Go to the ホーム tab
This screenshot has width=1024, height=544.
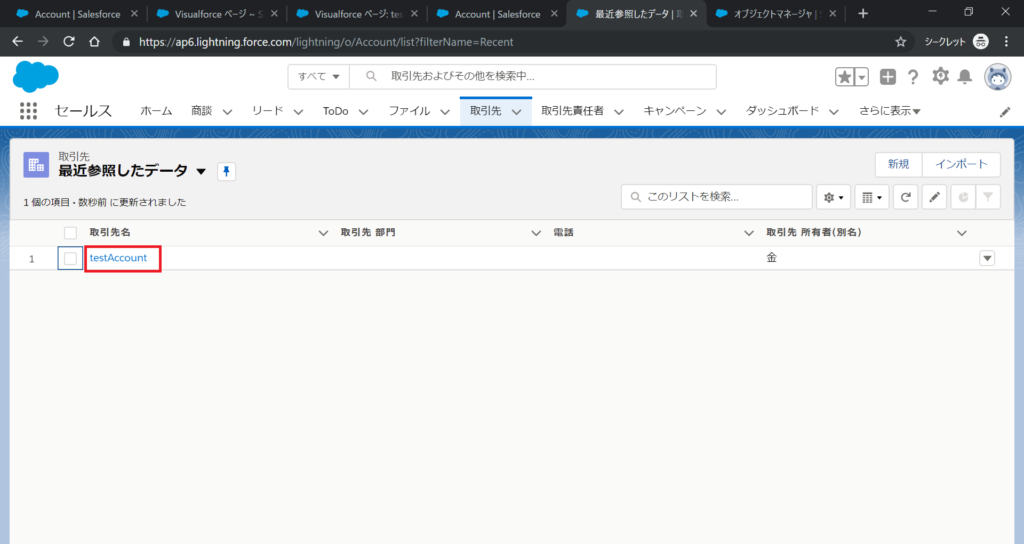pos(156,111)
